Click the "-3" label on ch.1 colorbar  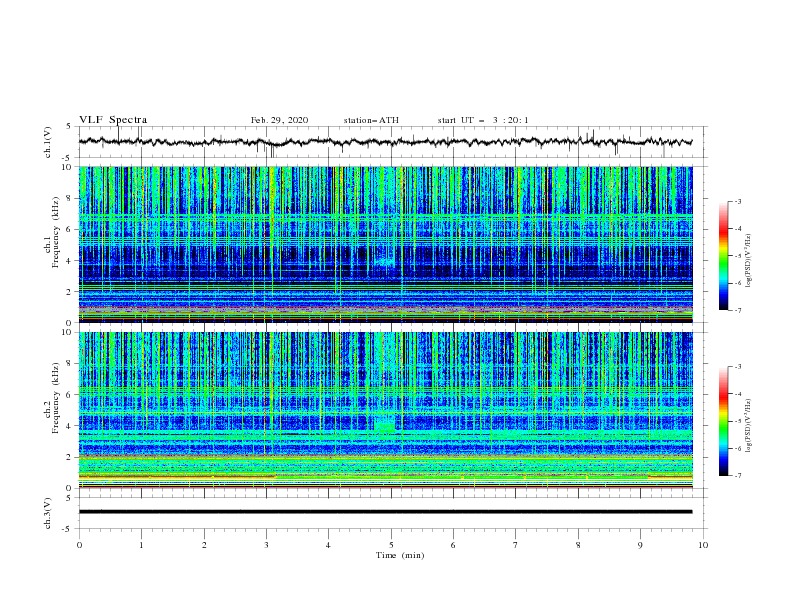(x=737, y=201)
